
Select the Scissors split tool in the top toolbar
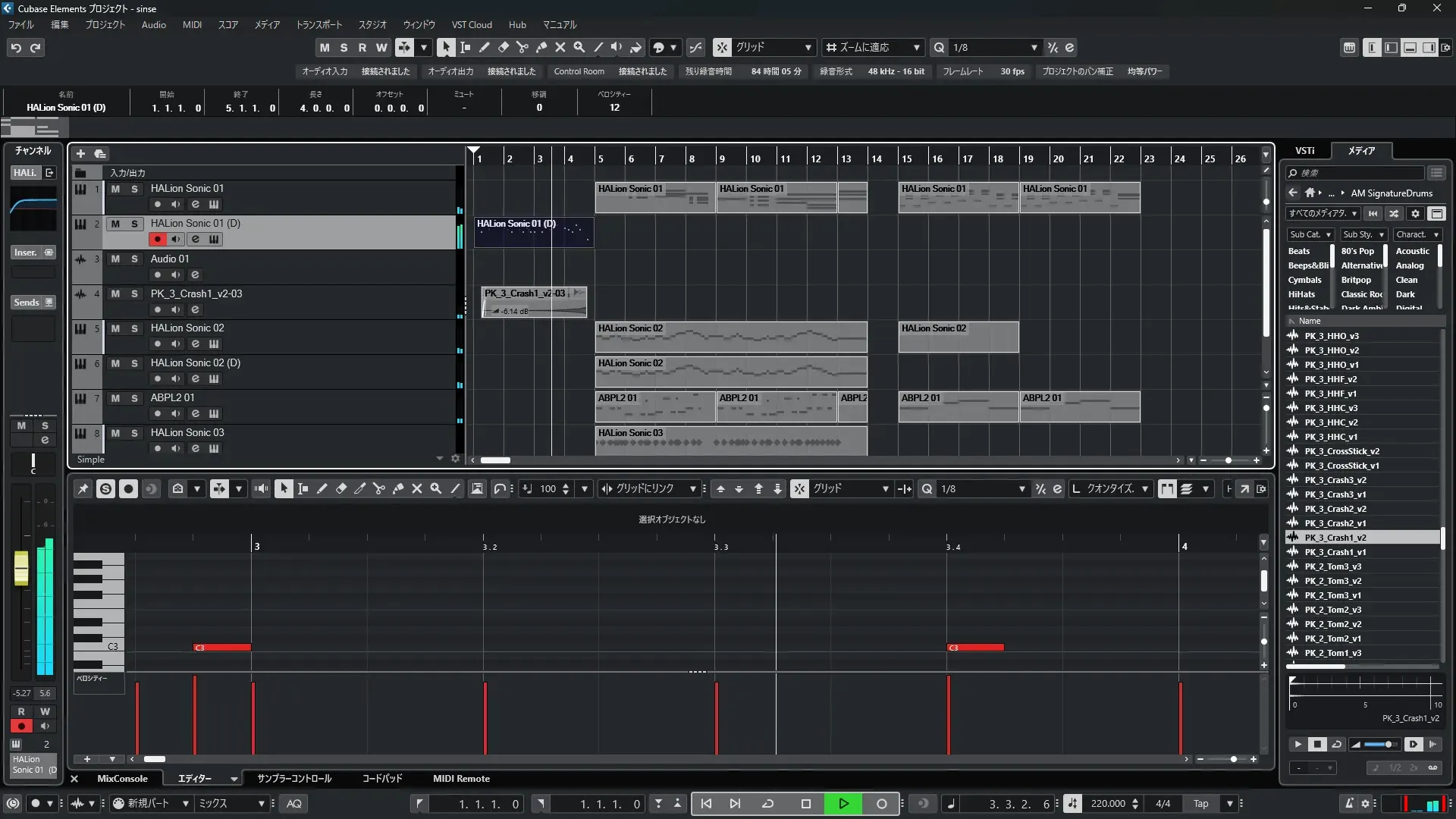[522, 47]
